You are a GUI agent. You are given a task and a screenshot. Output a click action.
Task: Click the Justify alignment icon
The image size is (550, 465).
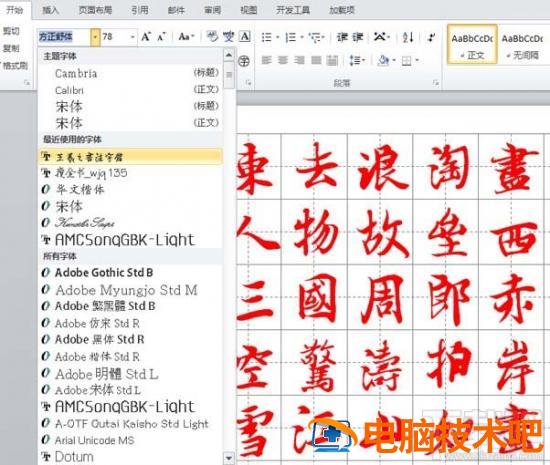tap(316, 61)
